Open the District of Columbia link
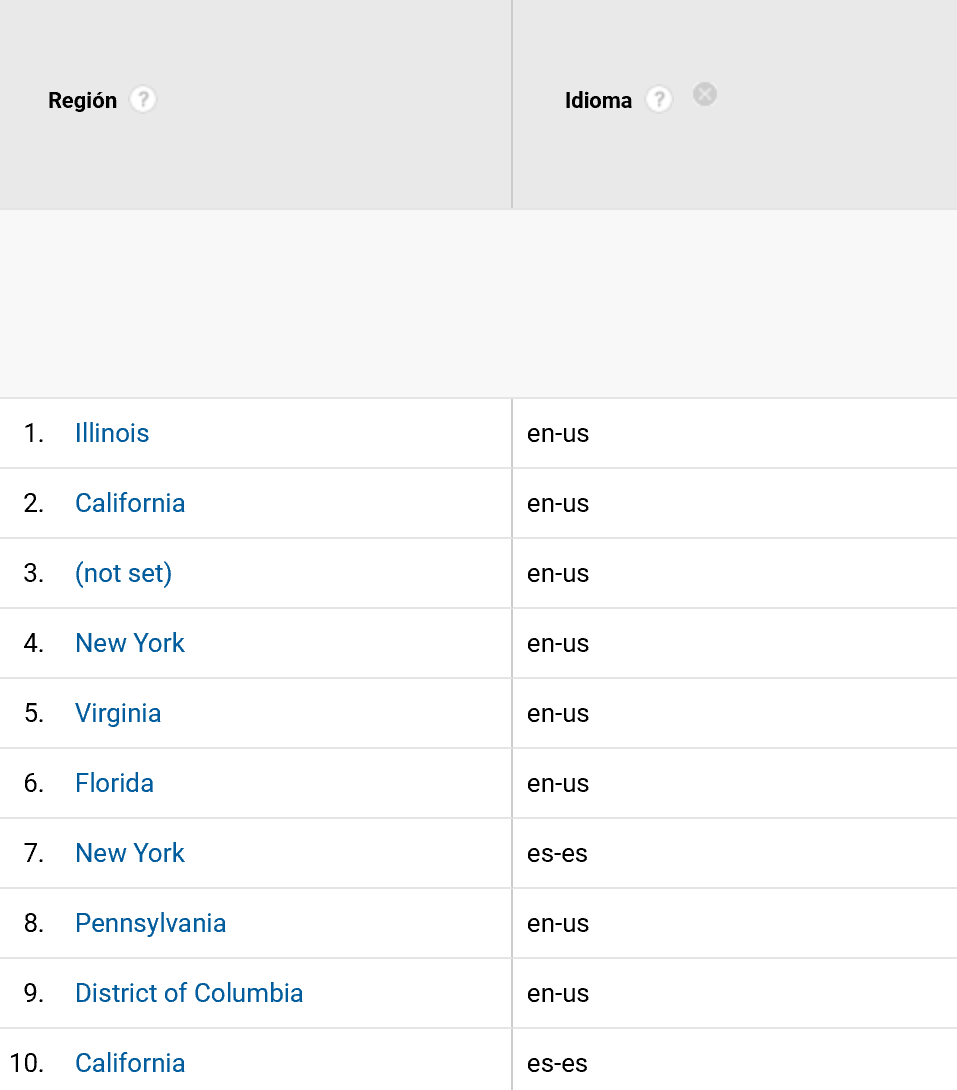 click(189, 993)
